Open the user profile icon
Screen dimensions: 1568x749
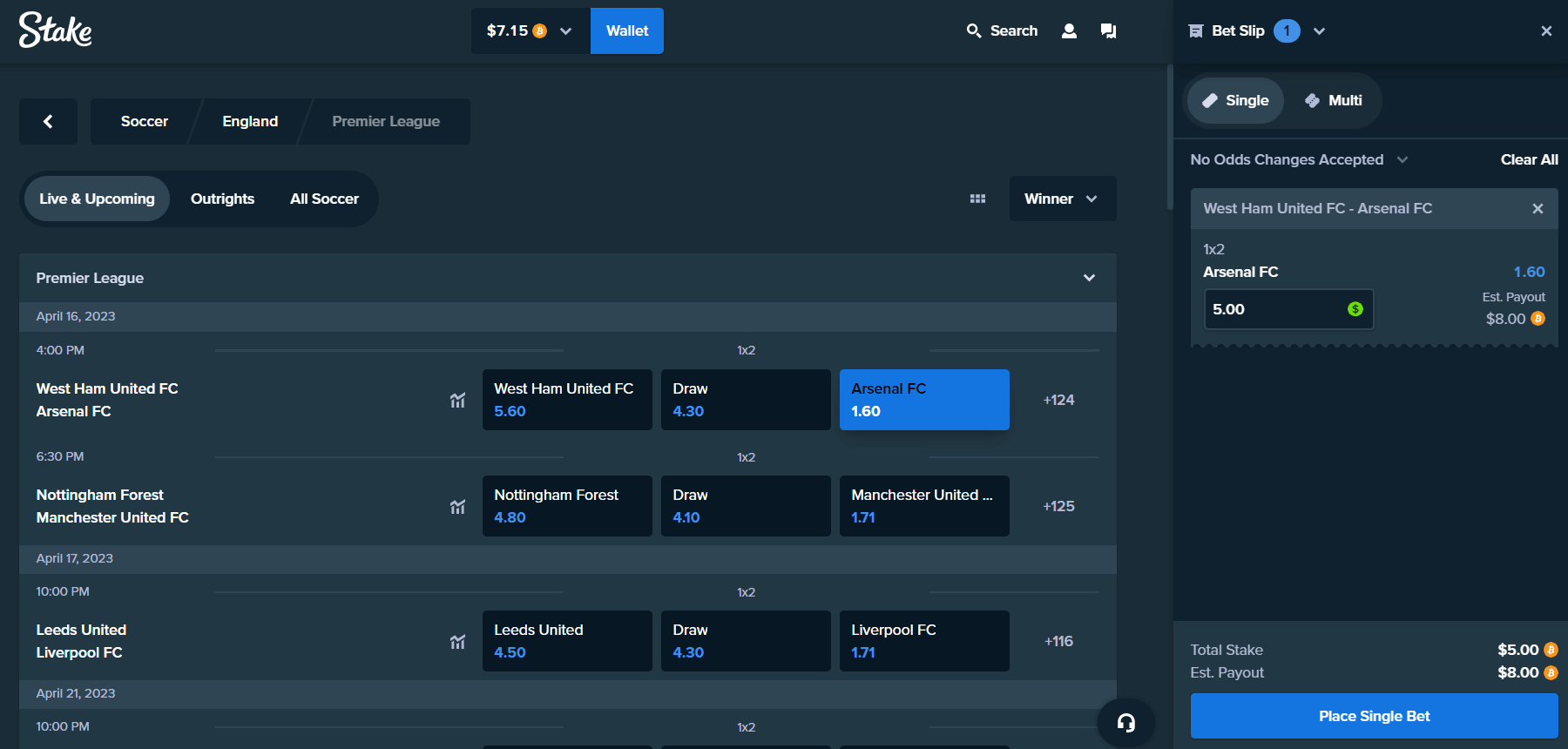(x=1069, y=31)
